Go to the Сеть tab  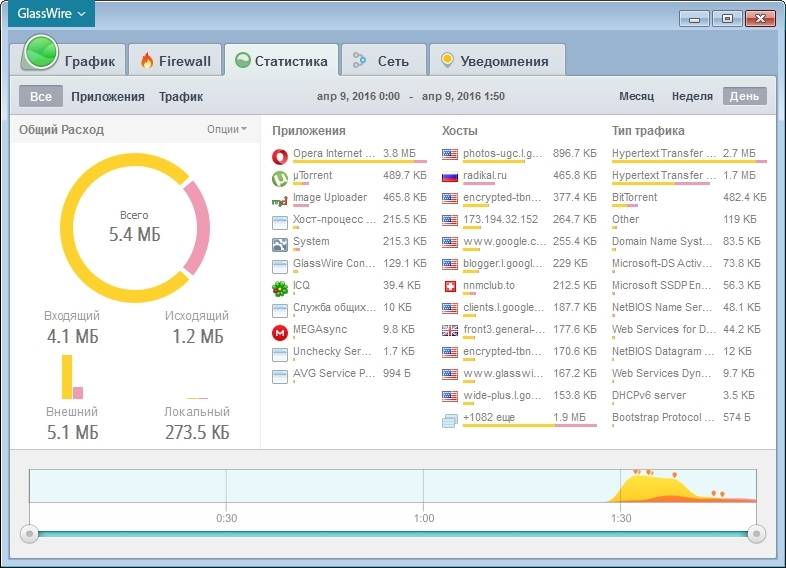click(383, 61)
